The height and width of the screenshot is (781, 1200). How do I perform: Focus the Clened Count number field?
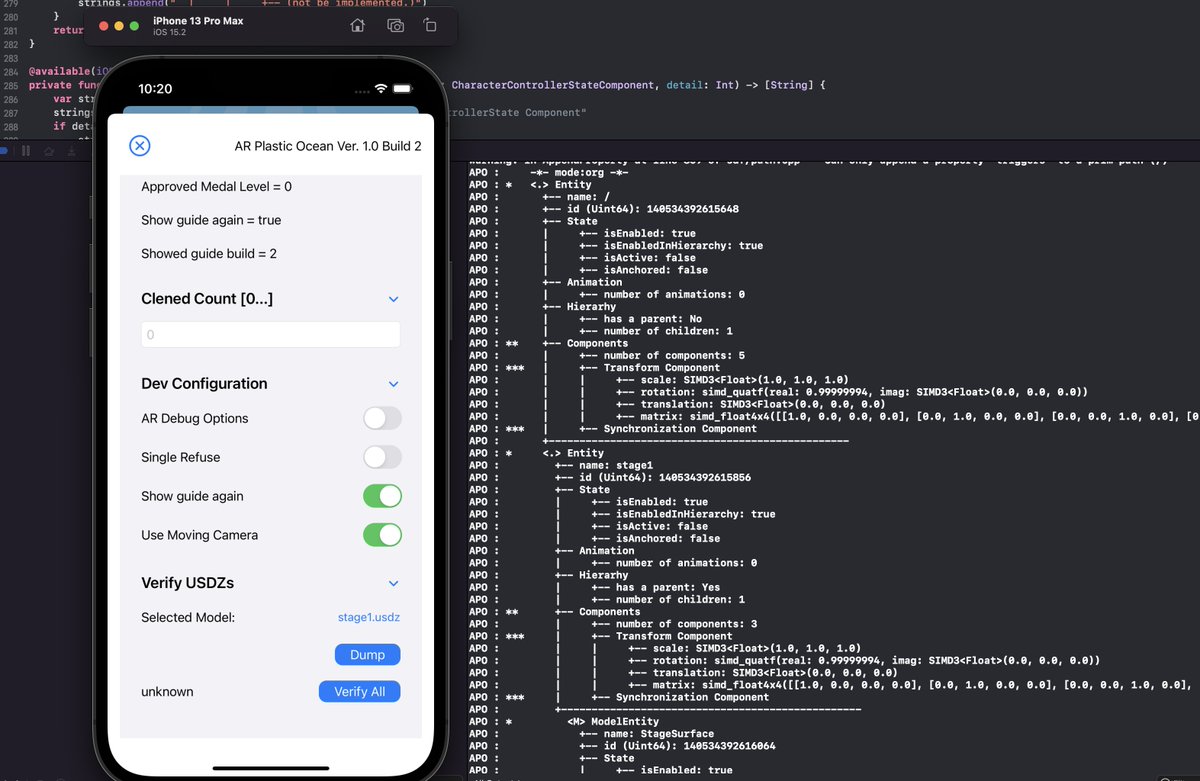coord(271,335)
